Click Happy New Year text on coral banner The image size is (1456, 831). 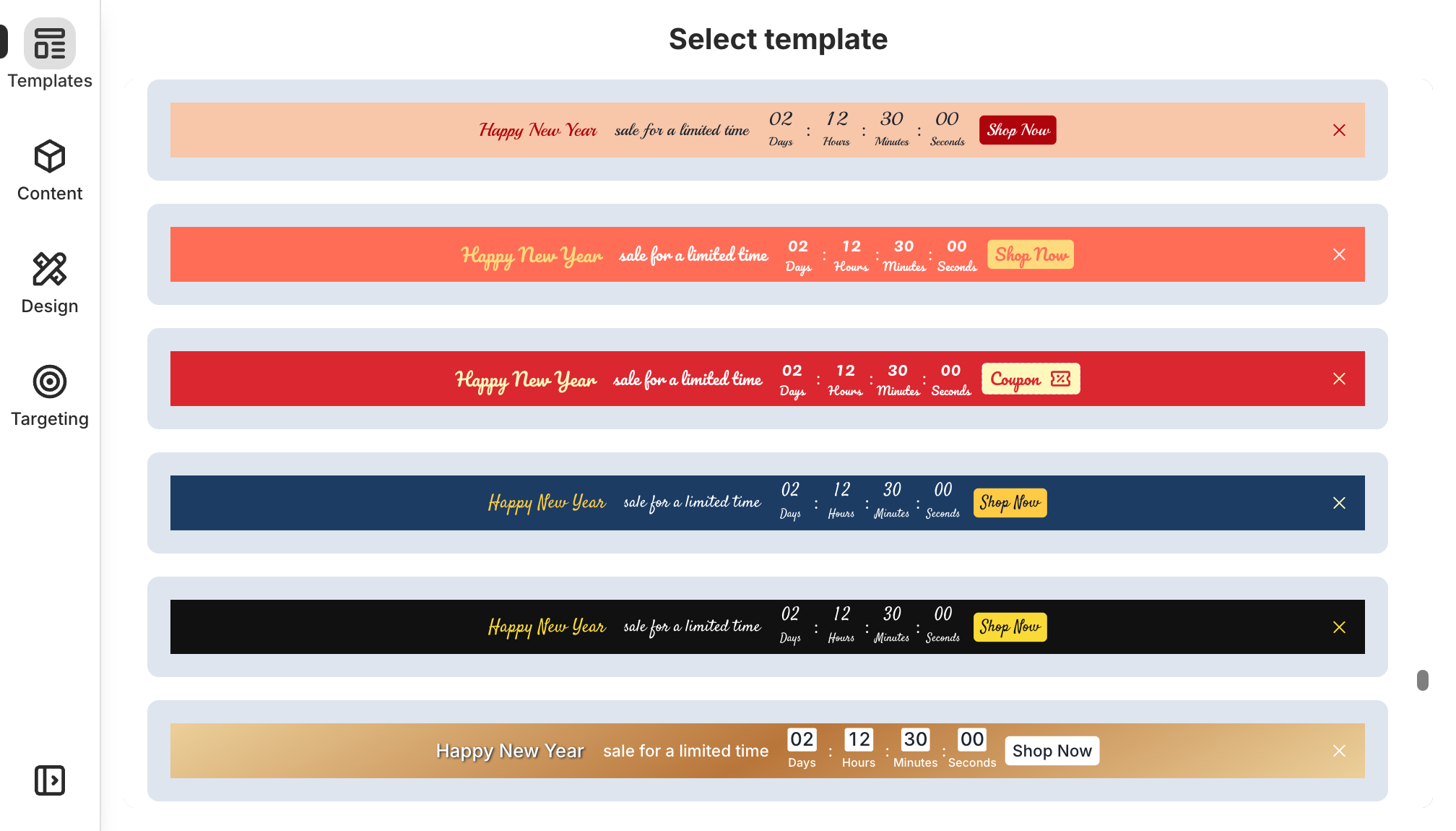532,255
